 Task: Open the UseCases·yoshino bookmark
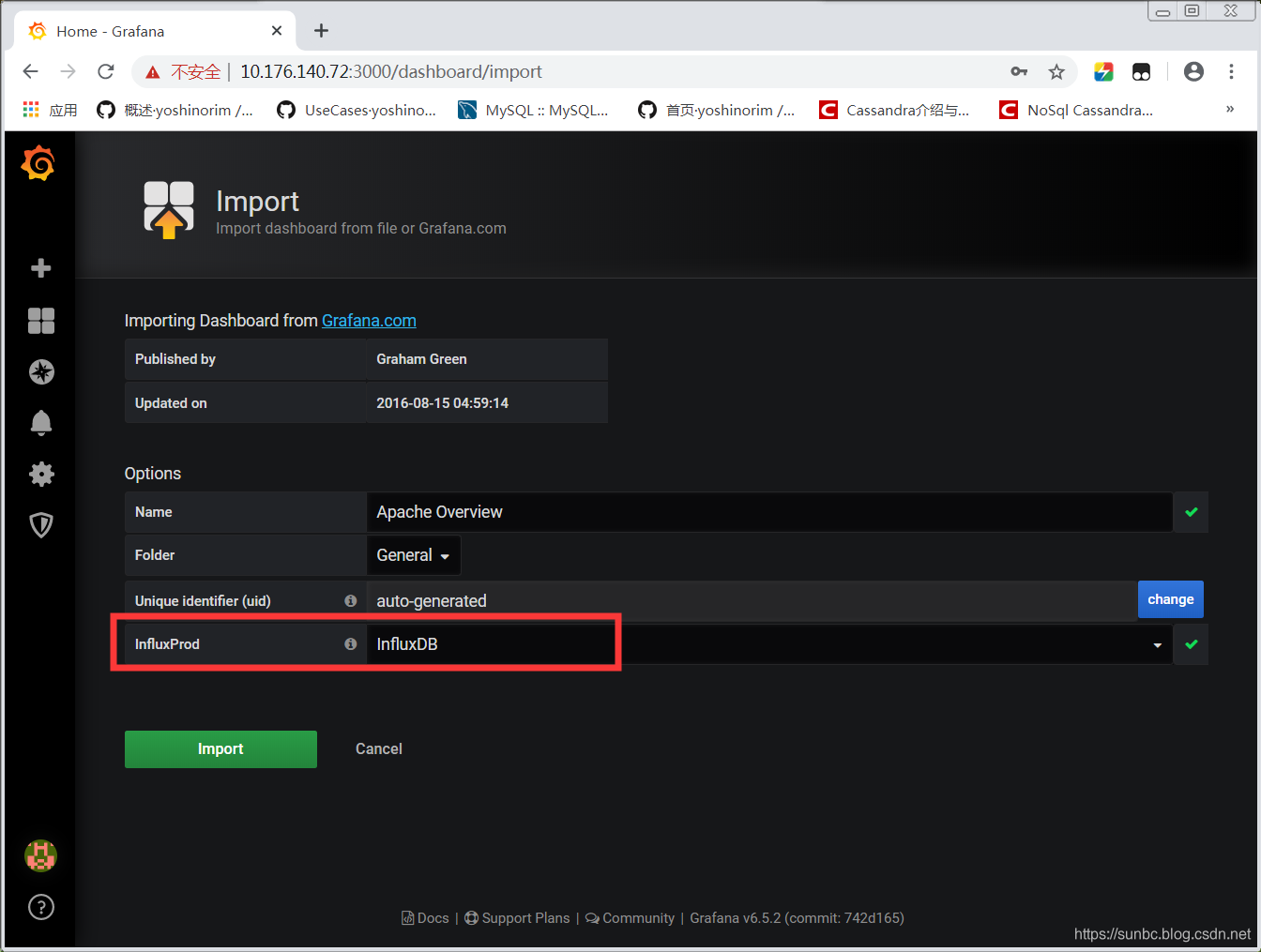pos(357,110)
